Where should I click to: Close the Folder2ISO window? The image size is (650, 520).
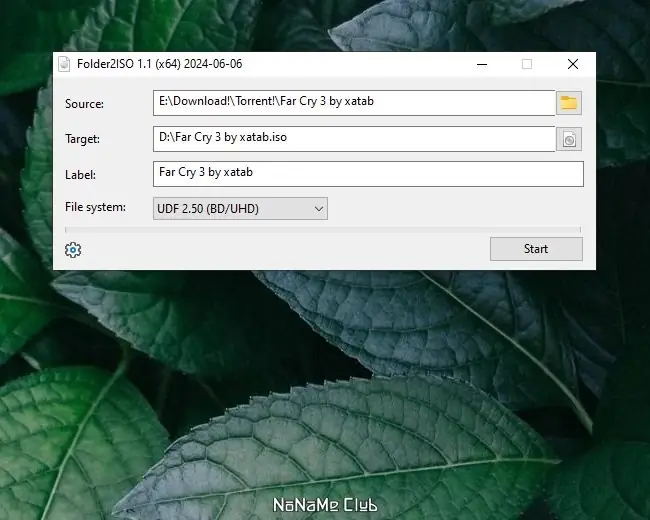[573, 64]
